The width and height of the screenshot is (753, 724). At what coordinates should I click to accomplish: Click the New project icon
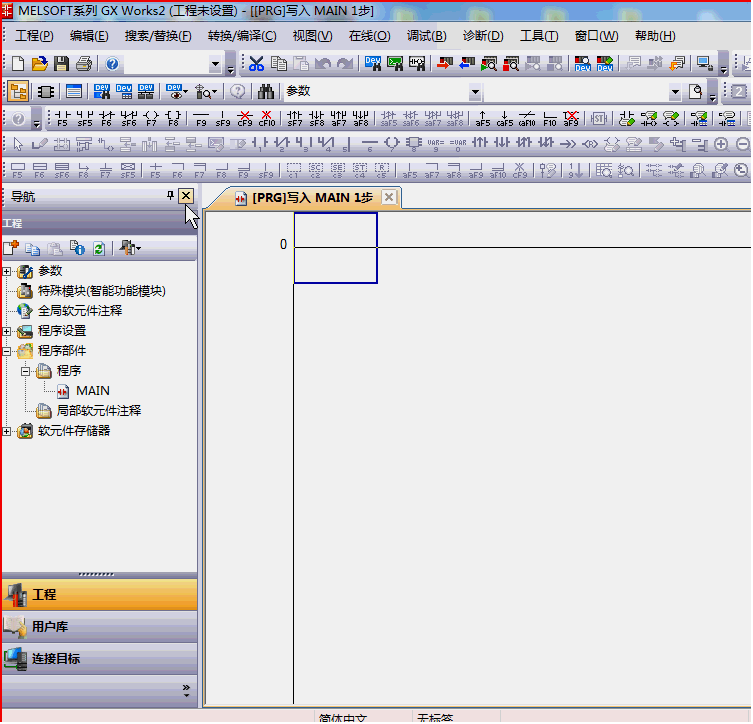coord(18,64)
